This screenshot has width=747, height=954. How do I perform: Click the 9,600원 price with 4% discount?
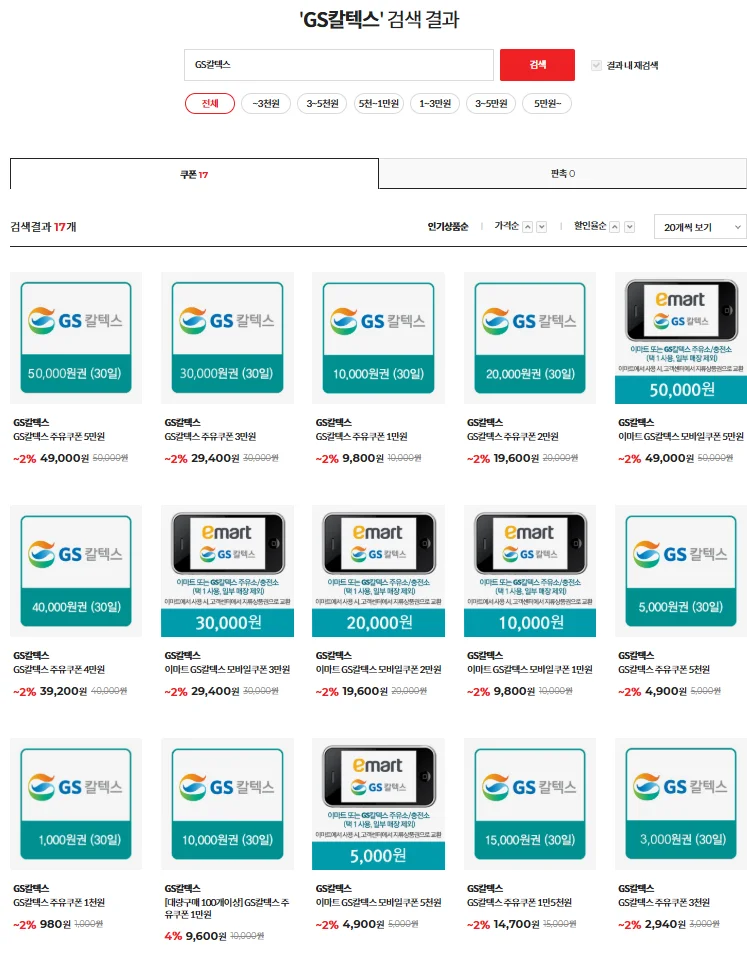pyautogui.click(x=206, y=936)
